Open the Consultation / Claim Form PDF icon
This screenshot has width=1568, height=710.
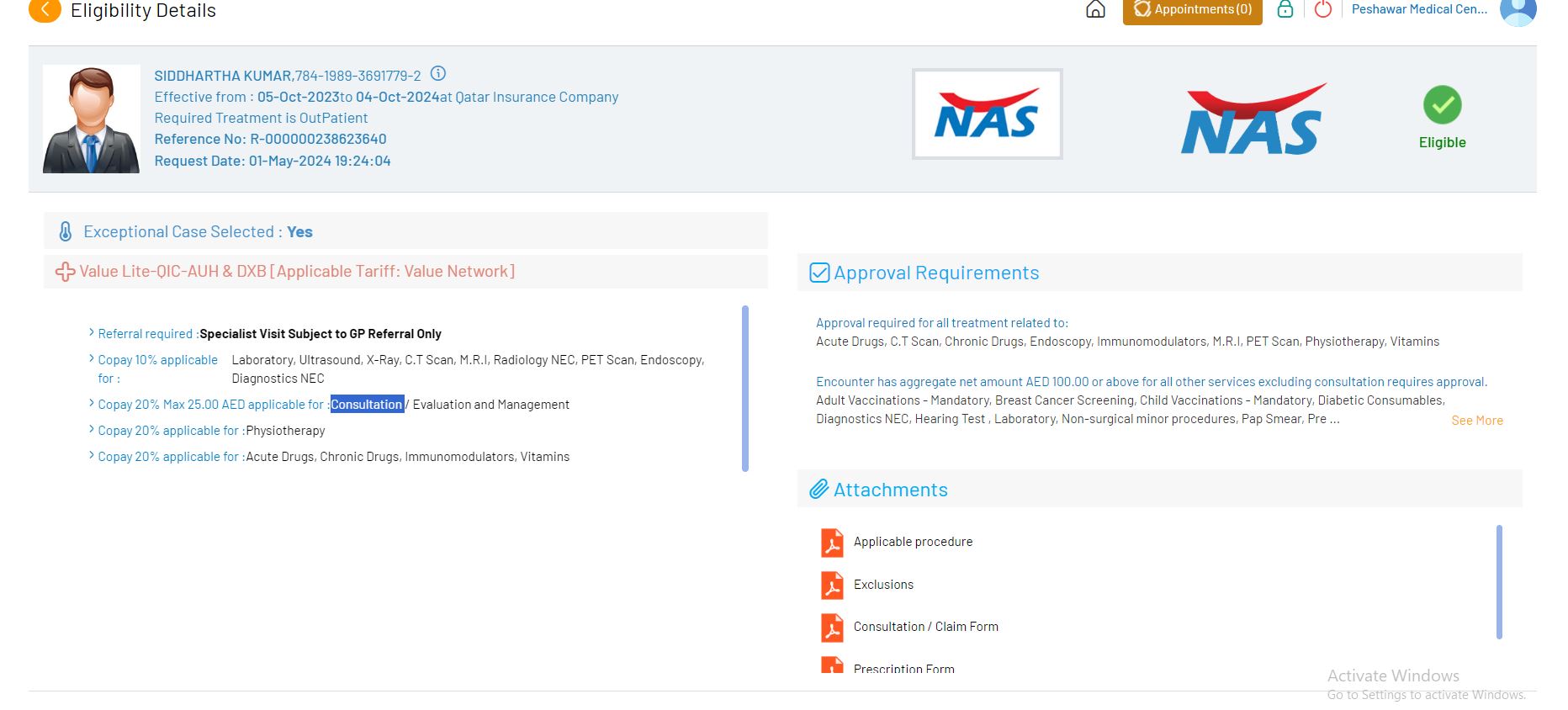click(x=832, y=628)
